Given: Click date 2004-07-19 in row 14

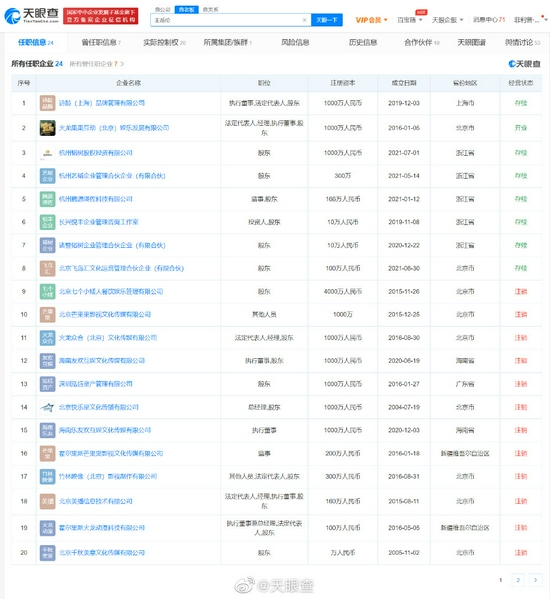Looking at the screenshot, I should [404, 407].
